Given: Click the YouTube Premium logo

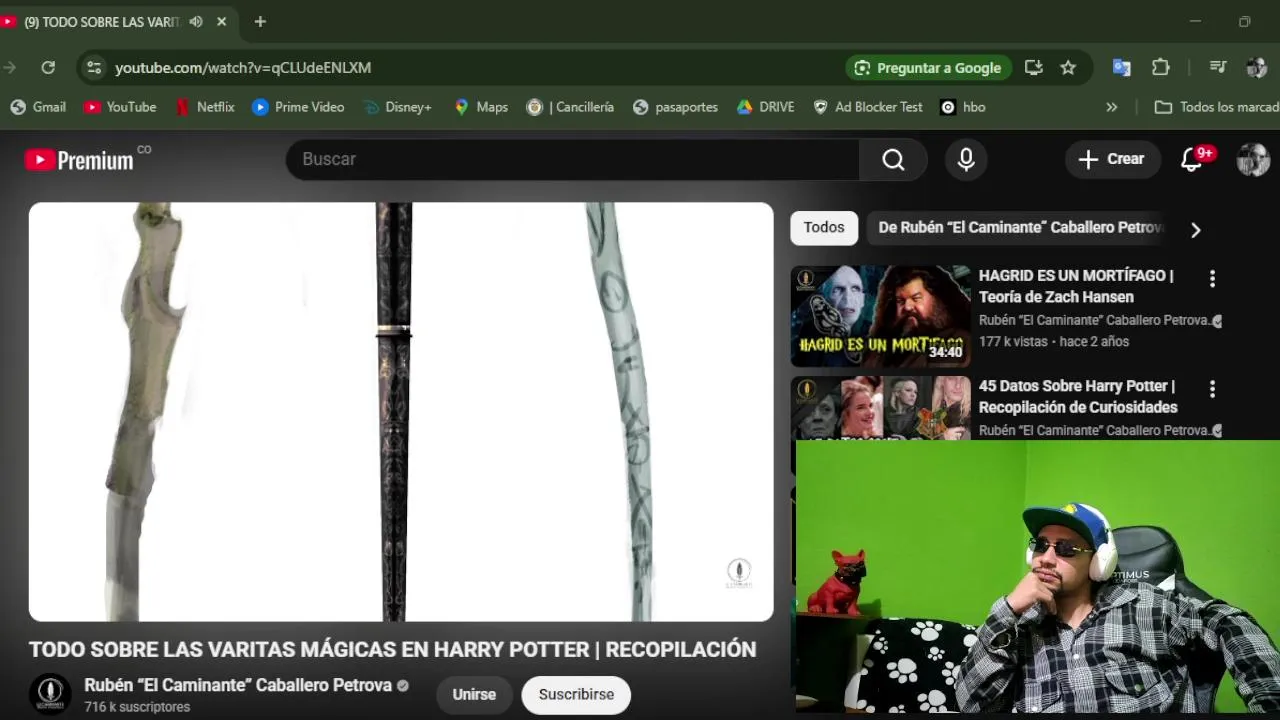Looking at the screenshot, I should click(79, 160).
